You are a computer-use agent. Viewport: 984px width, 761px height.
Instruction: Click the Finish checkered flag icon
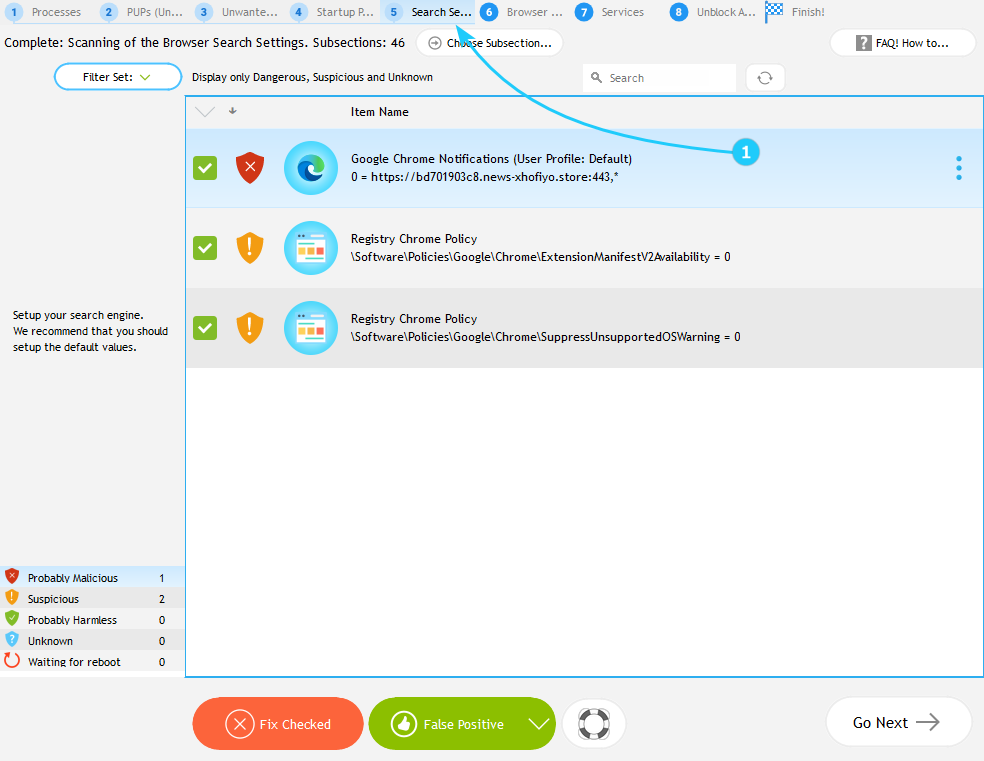[775, 12]
